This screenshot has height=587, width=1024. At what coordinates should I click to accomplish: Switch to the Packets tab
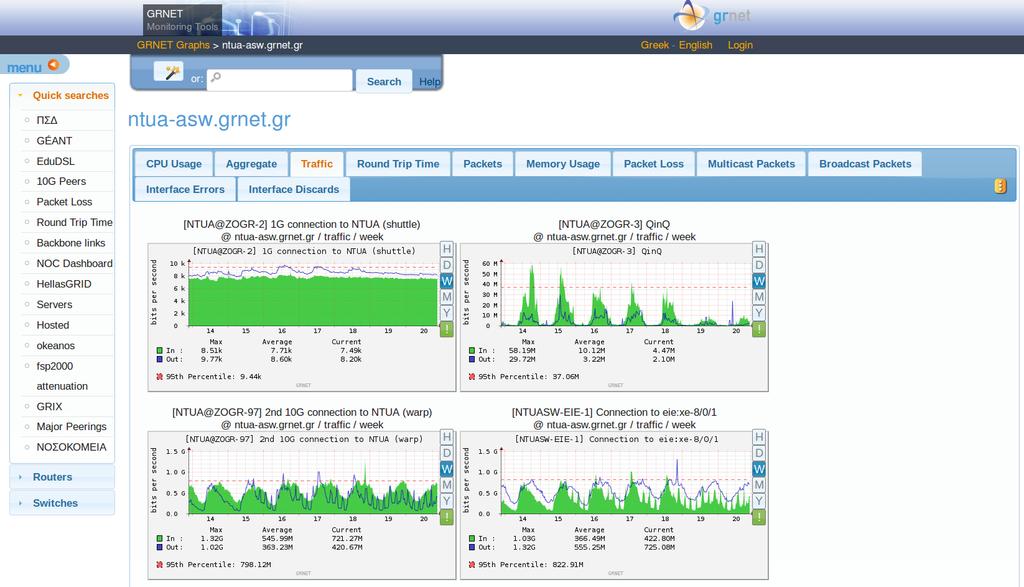point(483,164)
